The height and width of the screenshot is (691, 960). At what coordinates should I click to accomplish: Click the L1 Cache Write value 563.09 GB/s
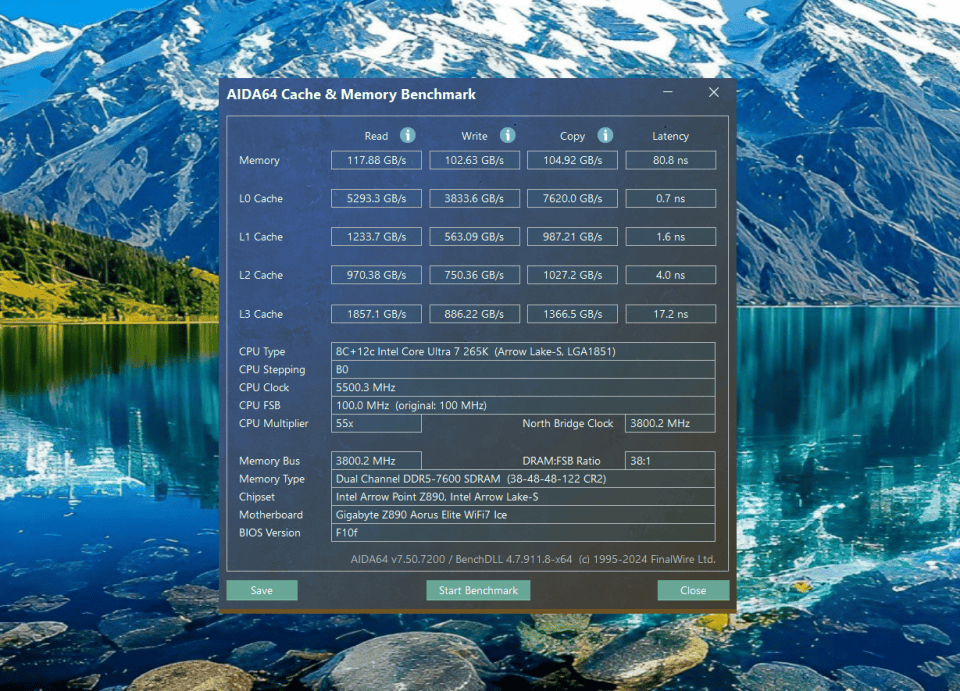pyautogui.click(x=475, y=237)
